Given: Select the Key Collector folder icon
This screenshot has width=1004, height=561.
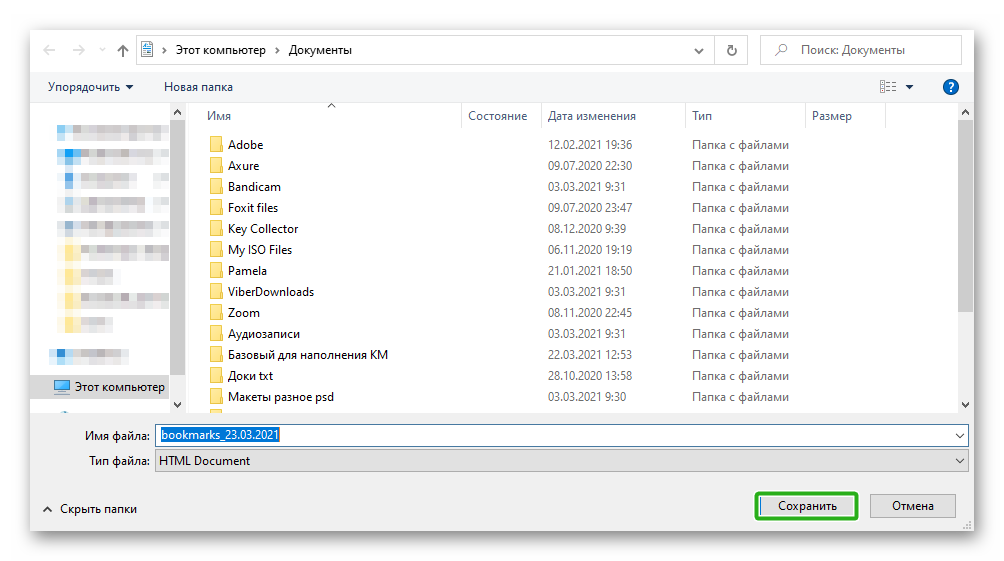Looking at the screenshot, I should click(x=216, y=229).
